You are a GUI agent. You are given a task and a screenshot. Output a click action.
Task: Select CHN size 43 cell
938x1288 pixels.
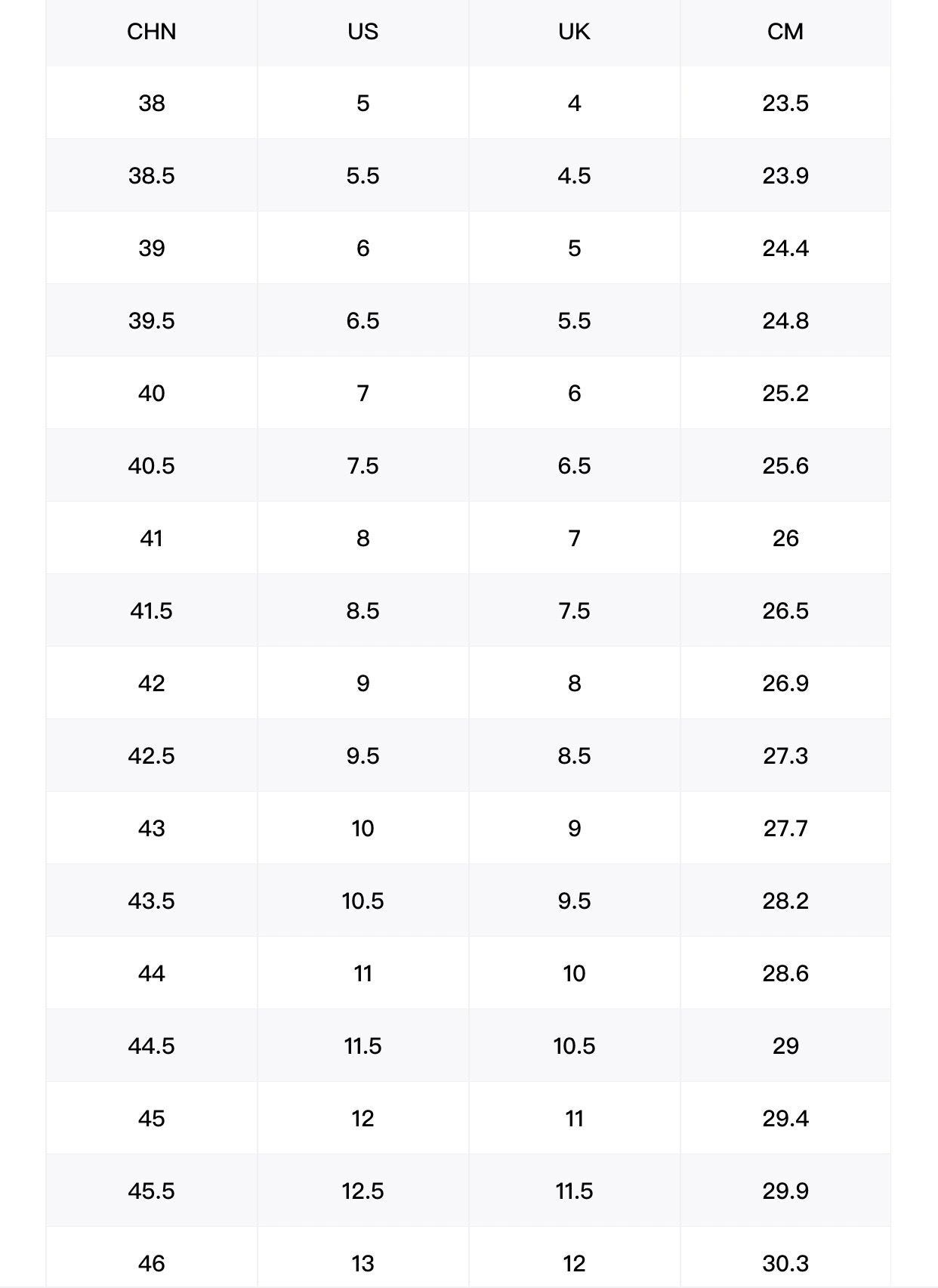[151, 828]
